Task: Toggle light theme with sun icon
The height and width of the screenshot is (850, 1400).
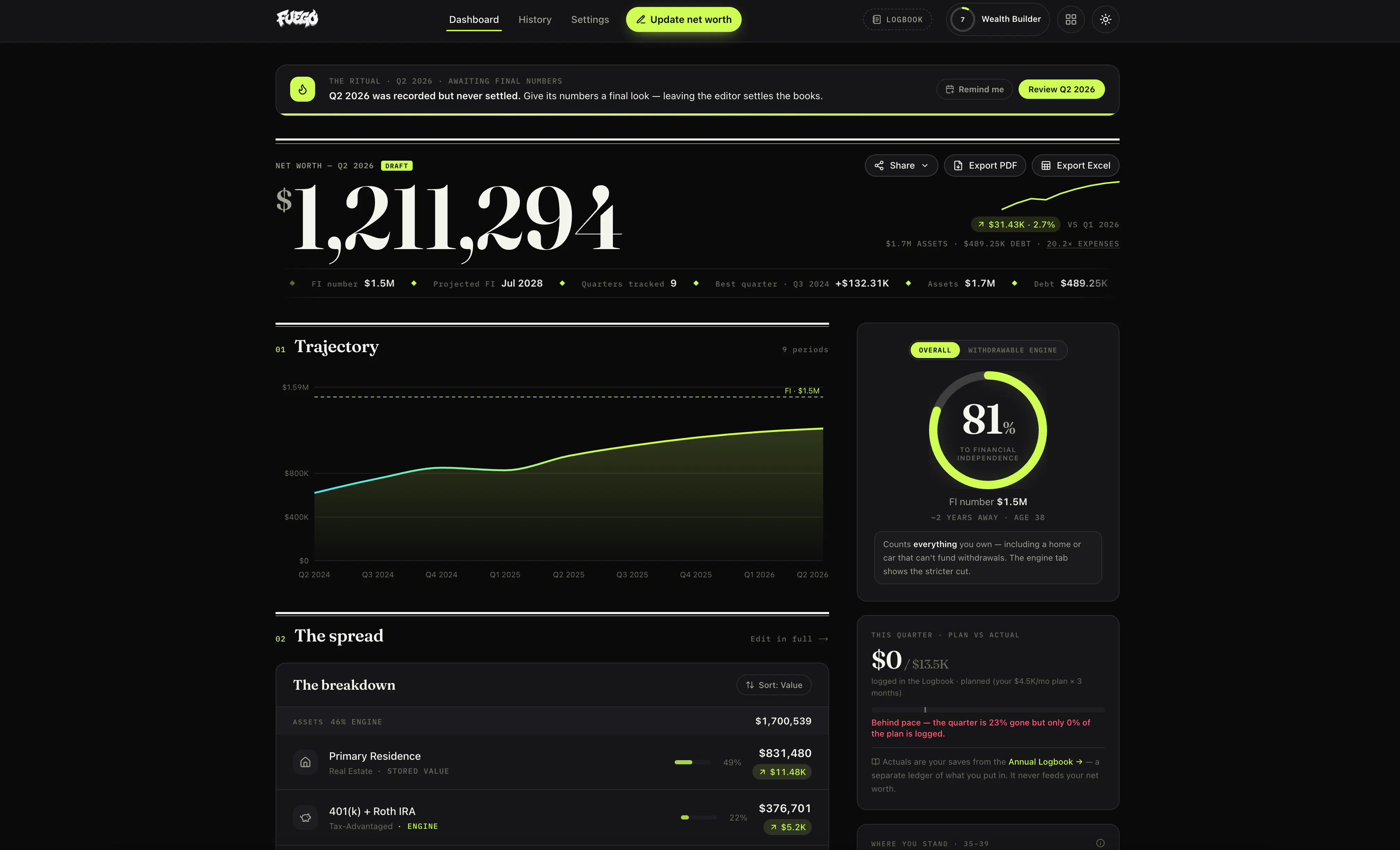Action: [x=1105, y=19]
